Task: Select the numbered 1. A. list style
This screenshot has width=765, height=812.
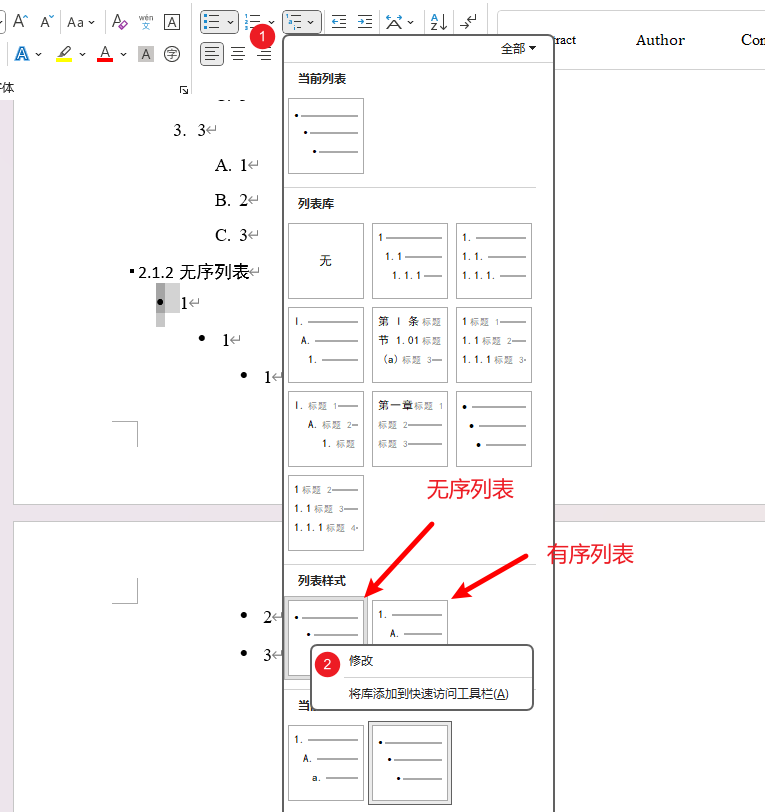Action: click(410, 622)
